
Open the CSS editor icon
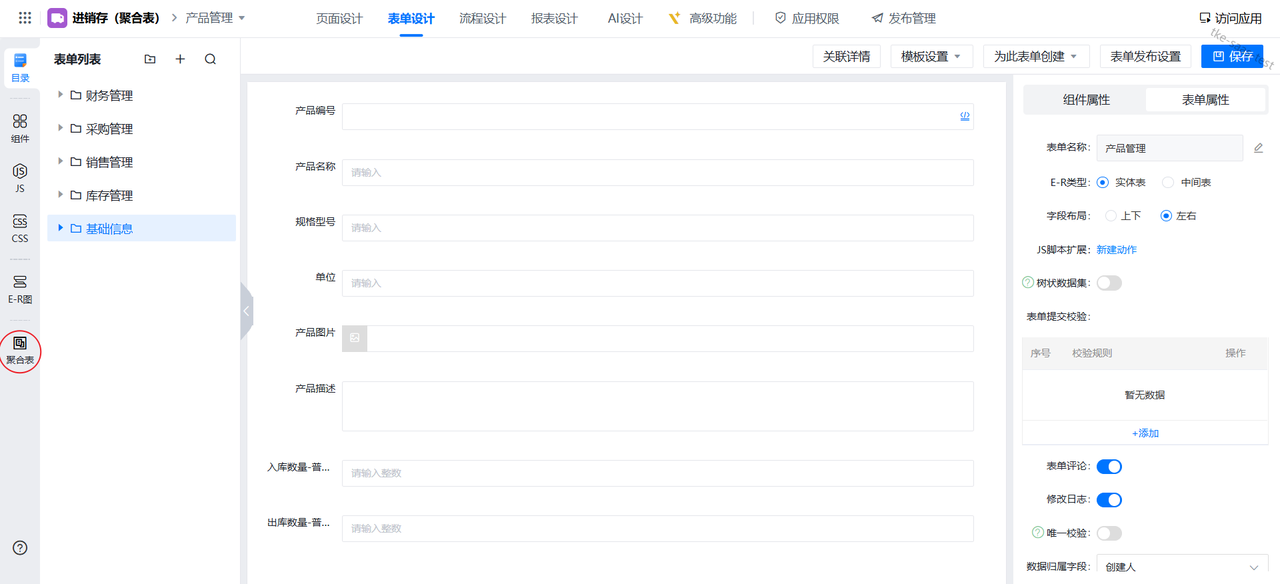coord(20,228)
